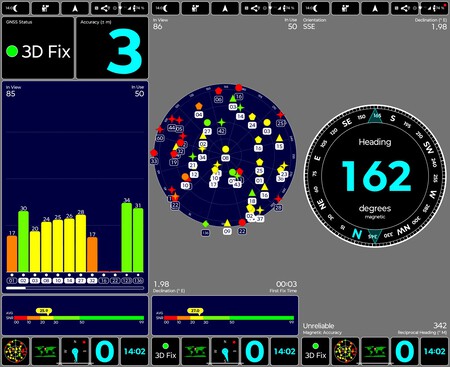Image resolution: width=450 pixels, height=367 pixels.
Task: Open sky plot thumbnail on signal chart screen
Action: [x=15, y=351]
